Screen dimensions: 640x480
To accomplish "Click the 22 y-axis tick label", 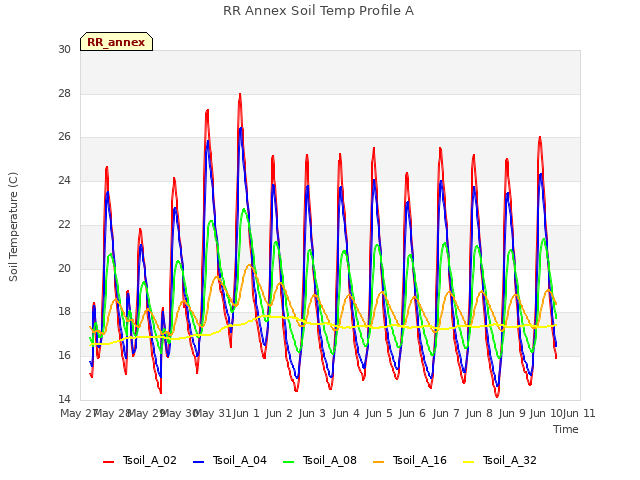I will (x=64, y=224).
